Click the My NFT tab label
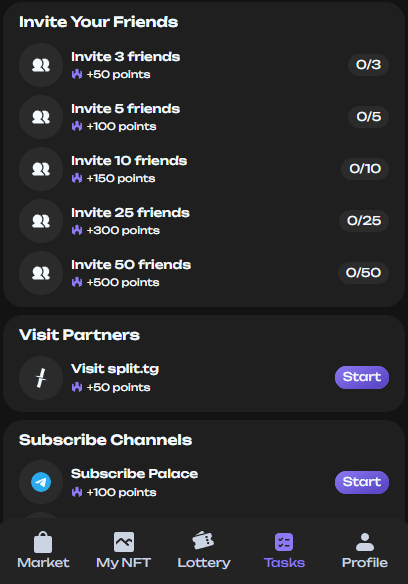This screenshot has height=584, width=408. click(x=124, y=563)
